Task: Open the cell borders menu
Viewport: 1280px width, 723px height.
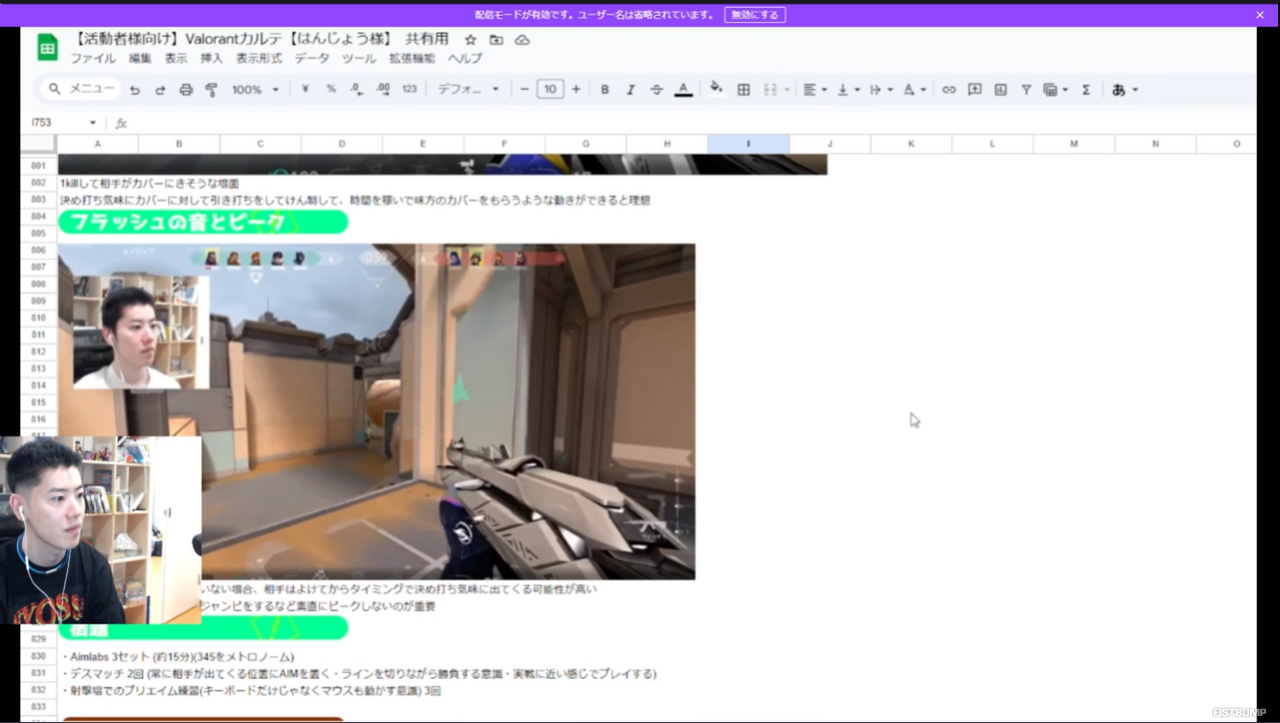Action: pyautogui.click(x=744, y=89)
